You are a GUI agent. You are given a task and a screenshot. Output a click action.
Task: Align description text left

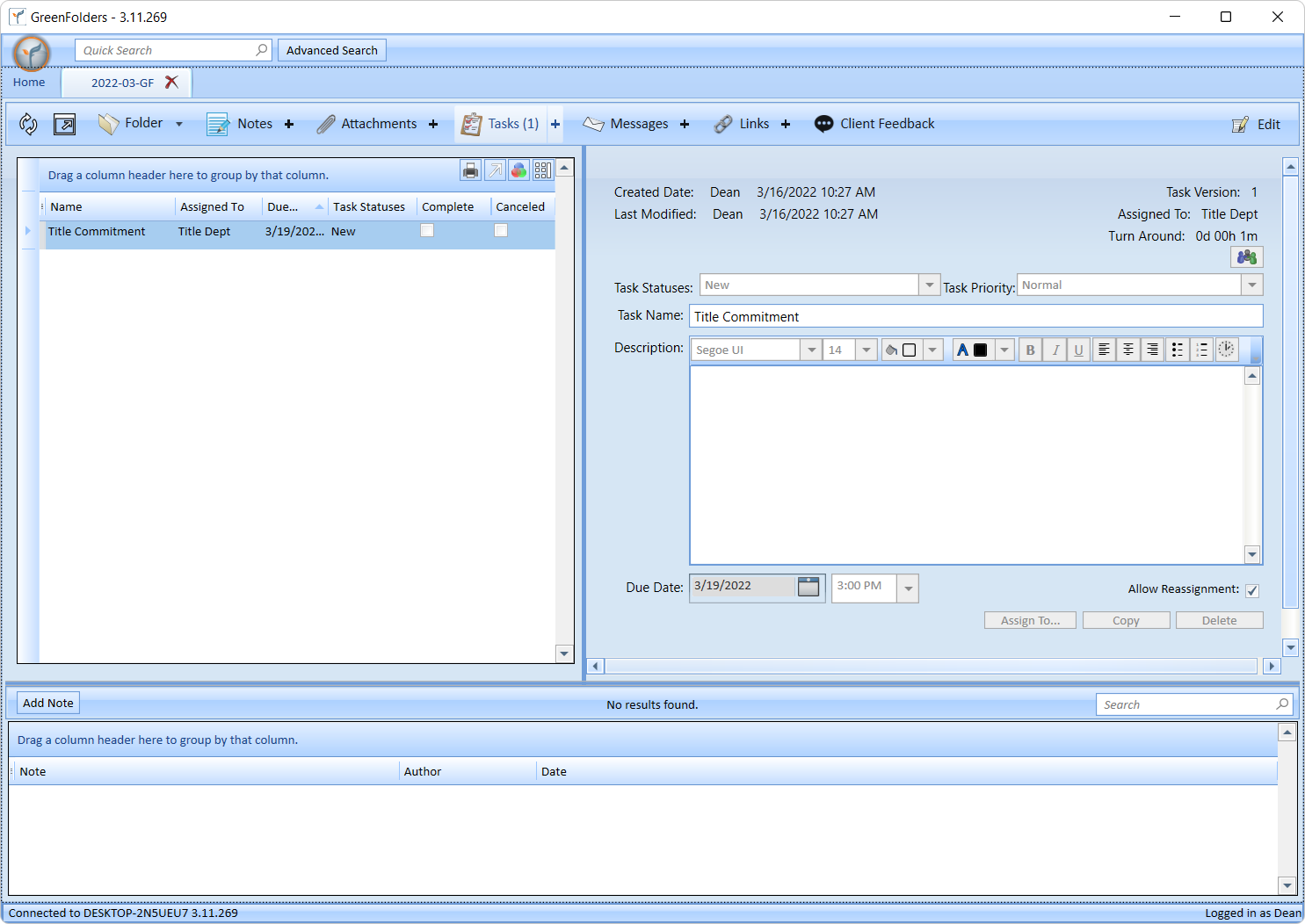(1104, 350)
